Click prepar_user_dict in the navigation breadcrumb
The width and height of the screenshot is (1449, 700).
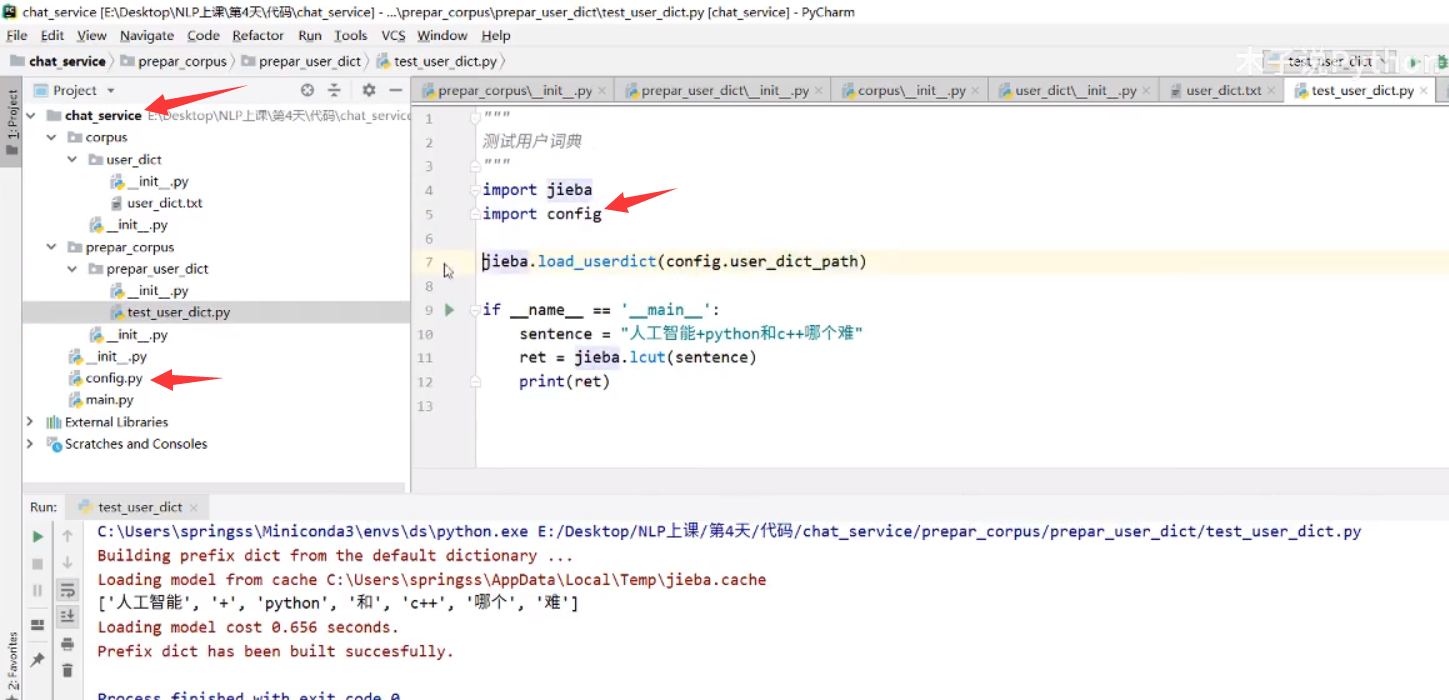pyautogui.click(x=301, y=61)
